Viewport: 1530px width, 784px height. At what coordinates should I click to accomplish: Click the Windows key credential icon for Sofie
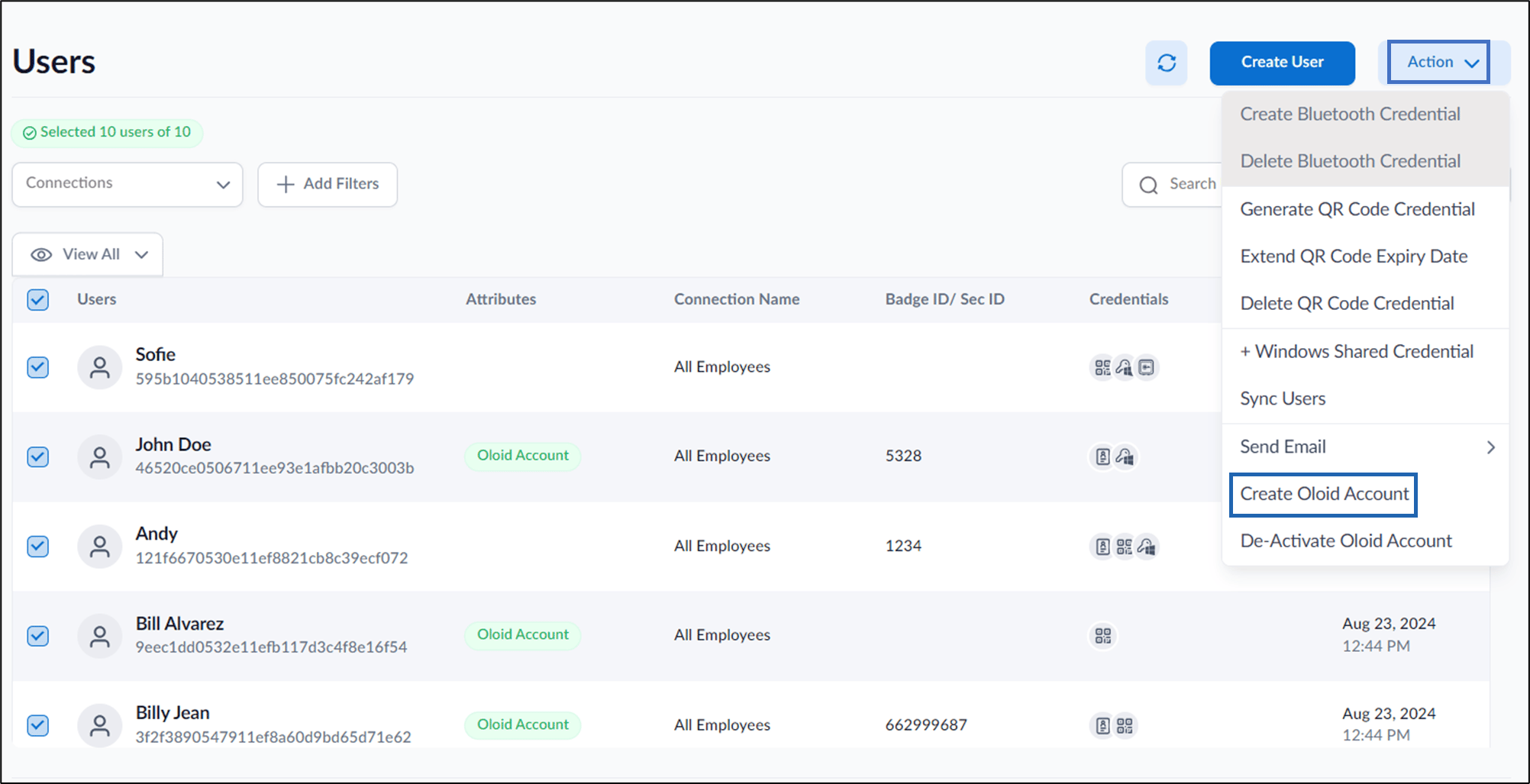click(x=1125, y=368)
